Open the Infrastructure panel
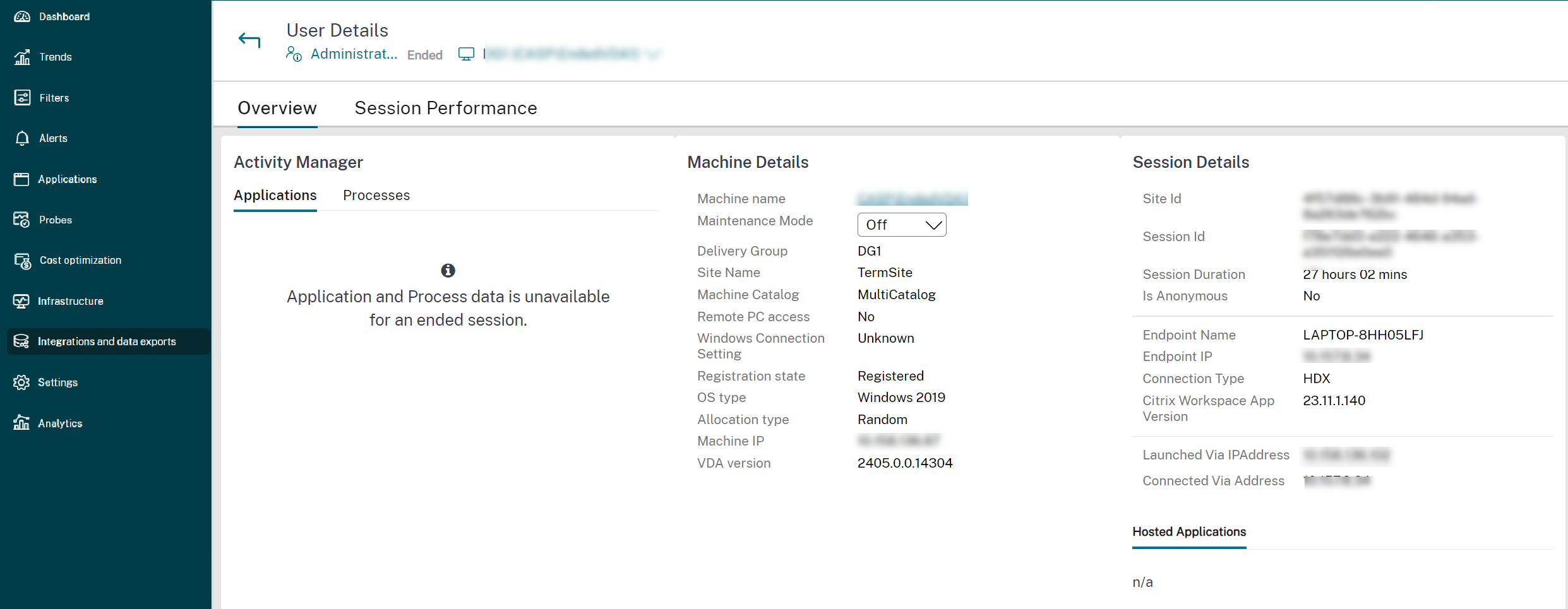Image resolution: width=1568 pixels, height=609 pixels. click(70, 301)
